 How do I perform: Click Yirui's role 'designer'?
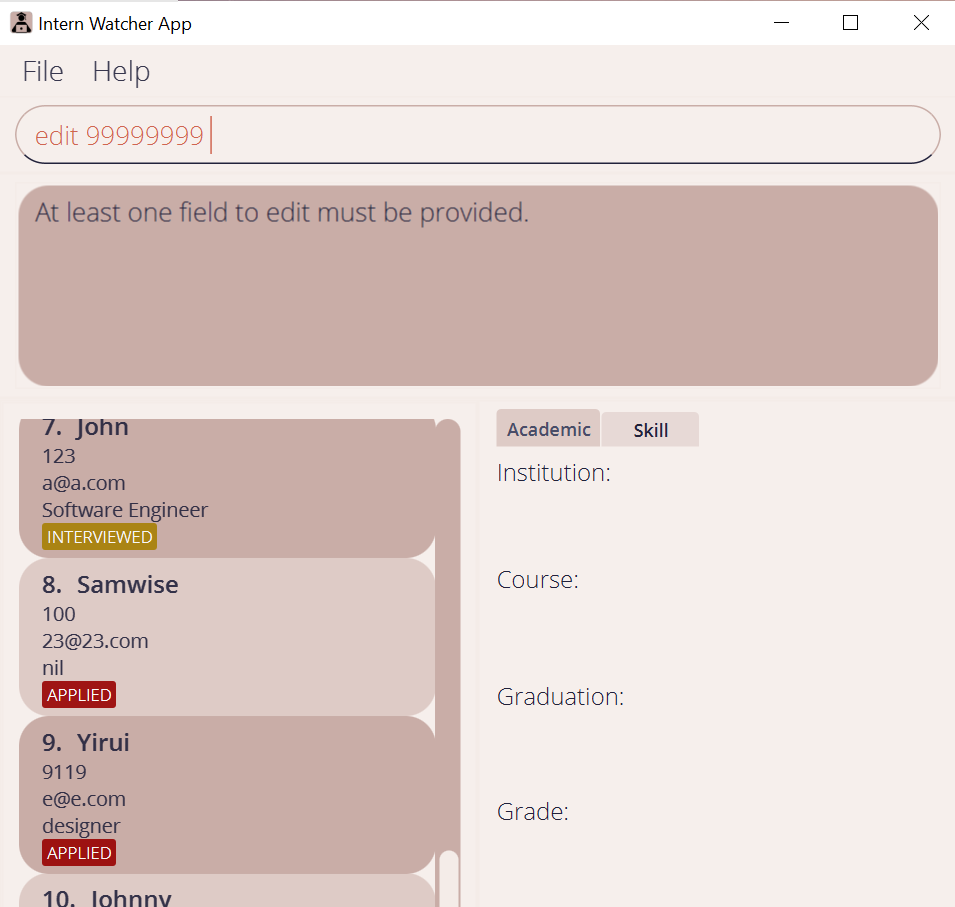81,825
